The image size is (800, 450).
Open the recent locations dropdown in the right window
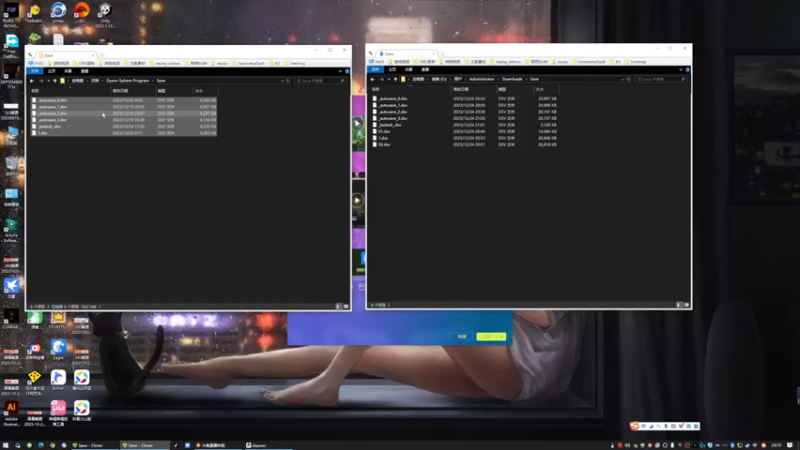[389, 79]
